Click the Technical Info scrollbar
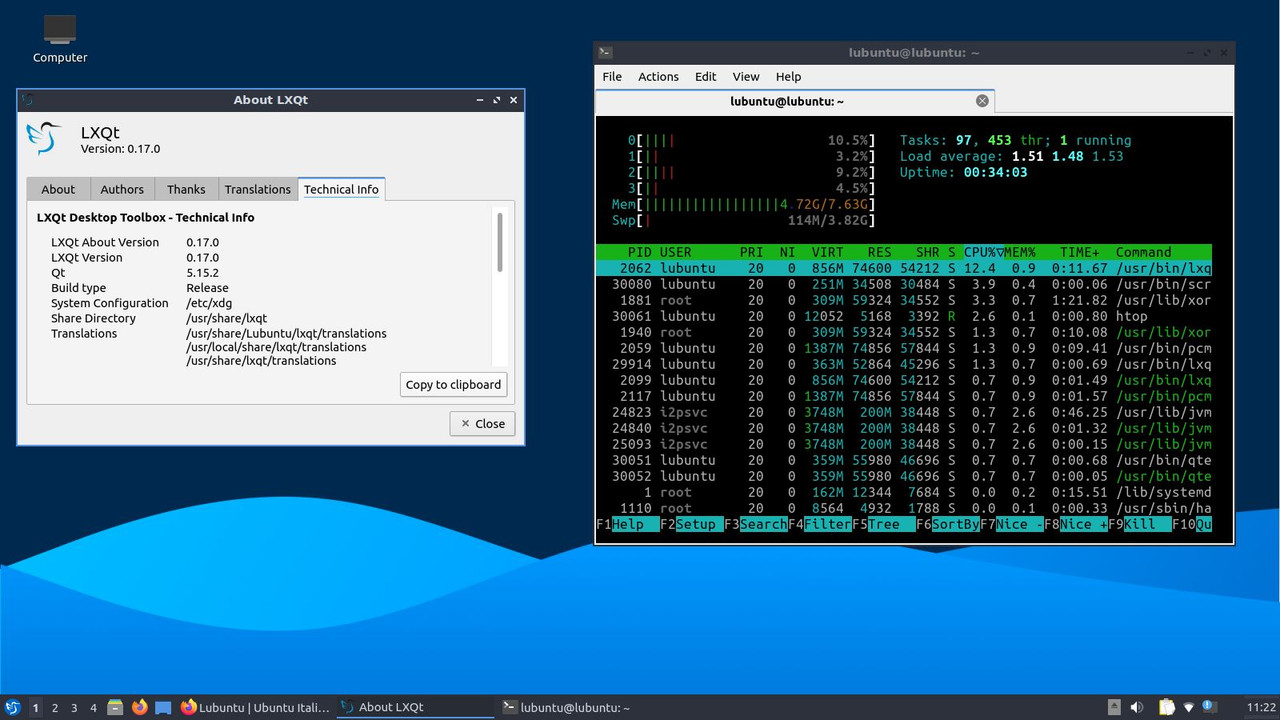 pyautogui.click(x=500, y=242)
